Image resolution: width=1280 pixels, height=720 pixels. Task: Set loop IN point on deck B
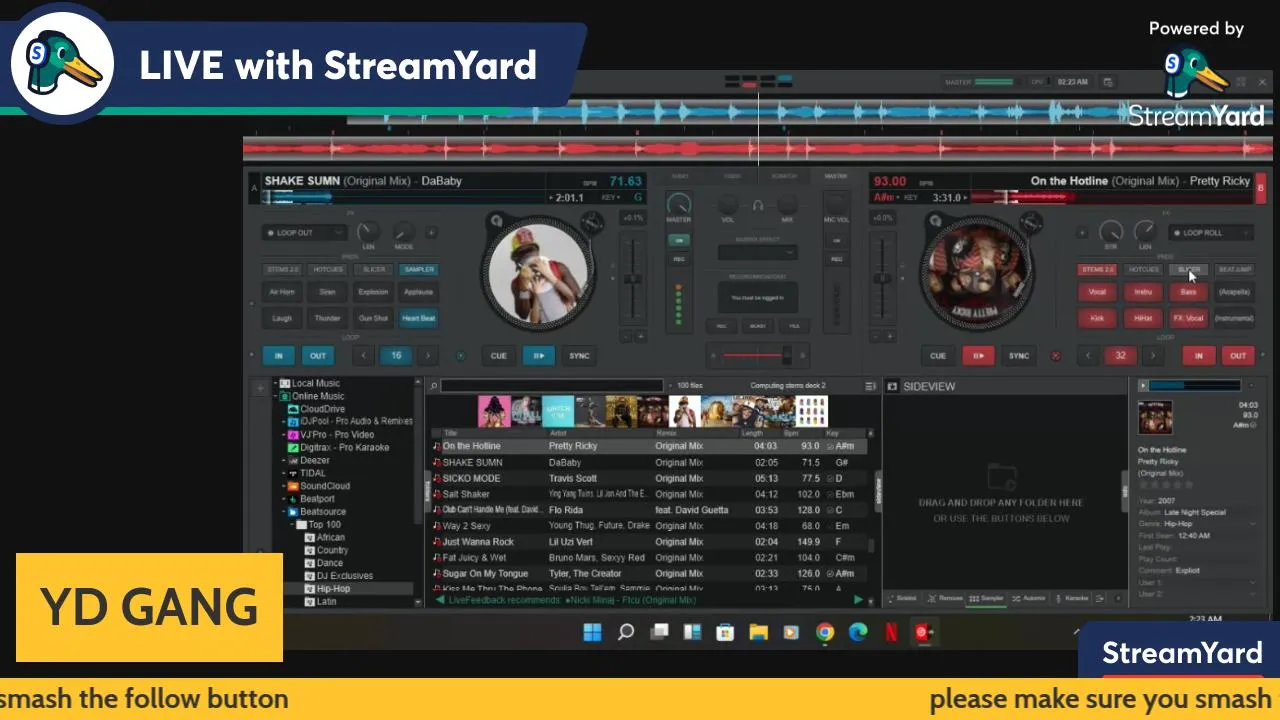click(1198, 355)
